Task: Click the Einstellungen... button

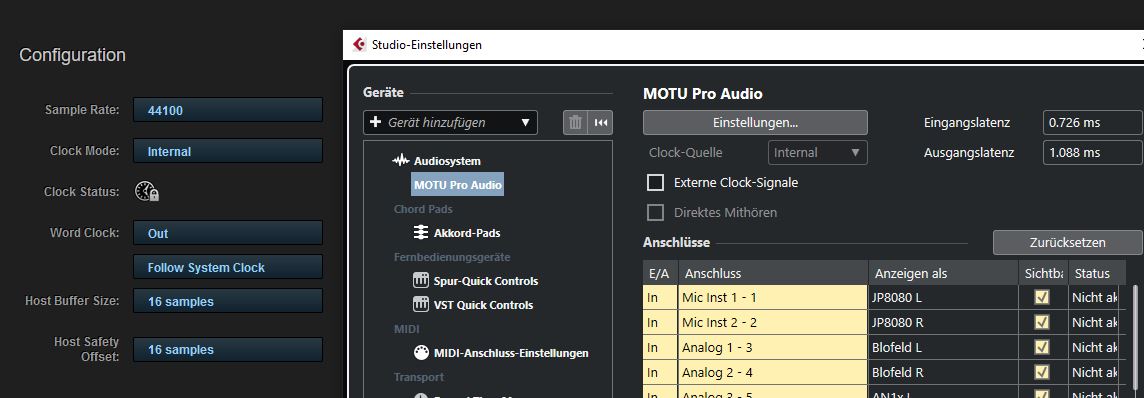Action: coord(755,122)
